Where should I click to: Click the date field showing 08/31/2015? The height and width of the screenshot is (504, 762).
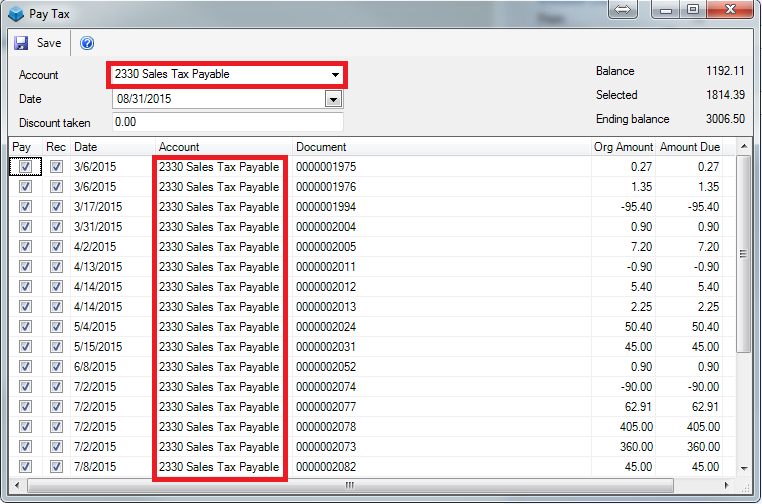[218, 100]
